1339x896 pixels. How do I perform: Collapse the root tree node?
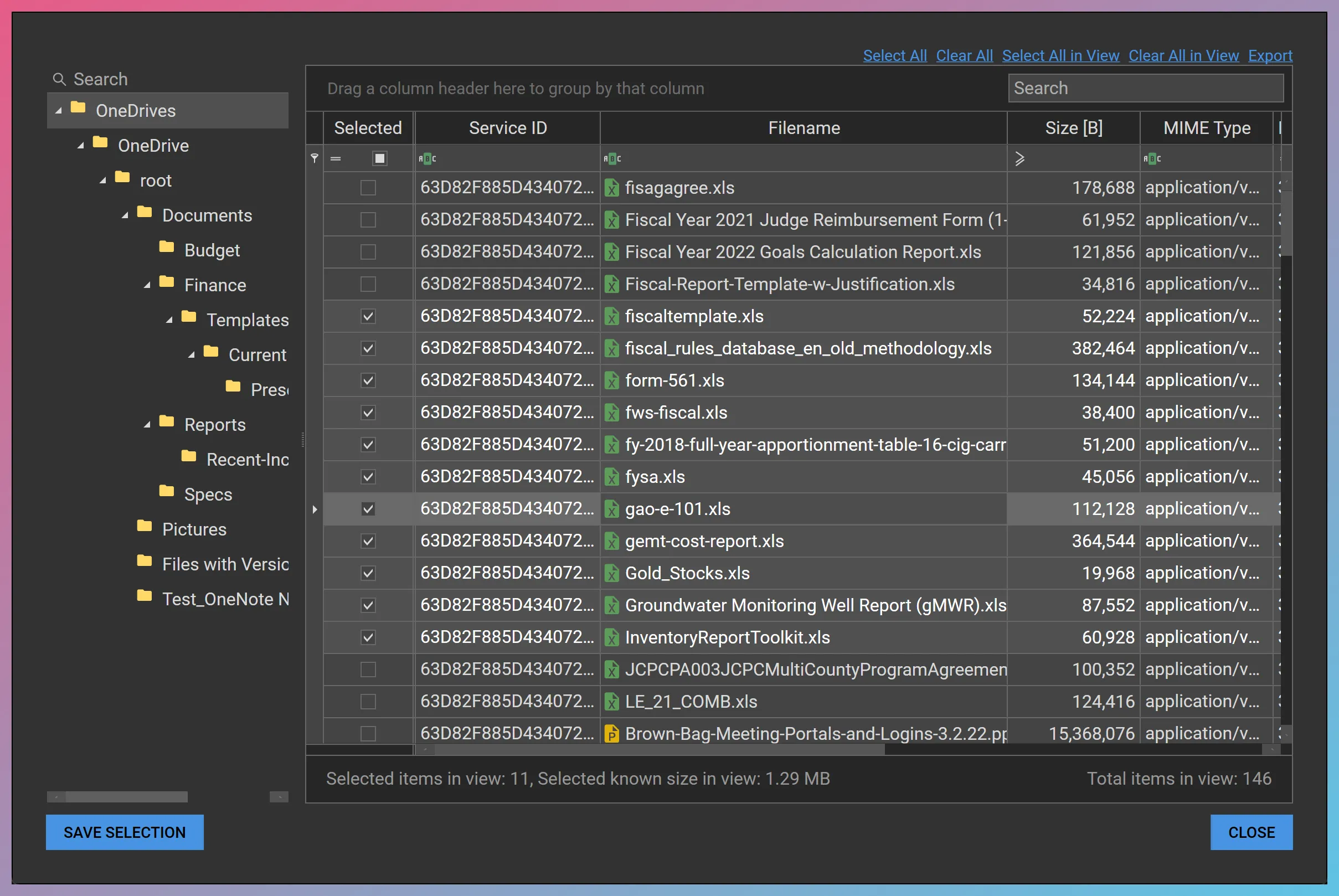[103, 181]
